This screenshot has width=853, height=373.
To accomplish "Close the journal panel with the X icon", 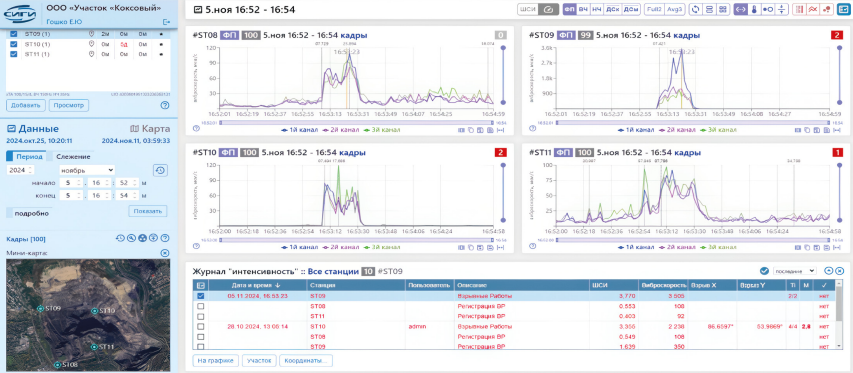I will point(840,271).
